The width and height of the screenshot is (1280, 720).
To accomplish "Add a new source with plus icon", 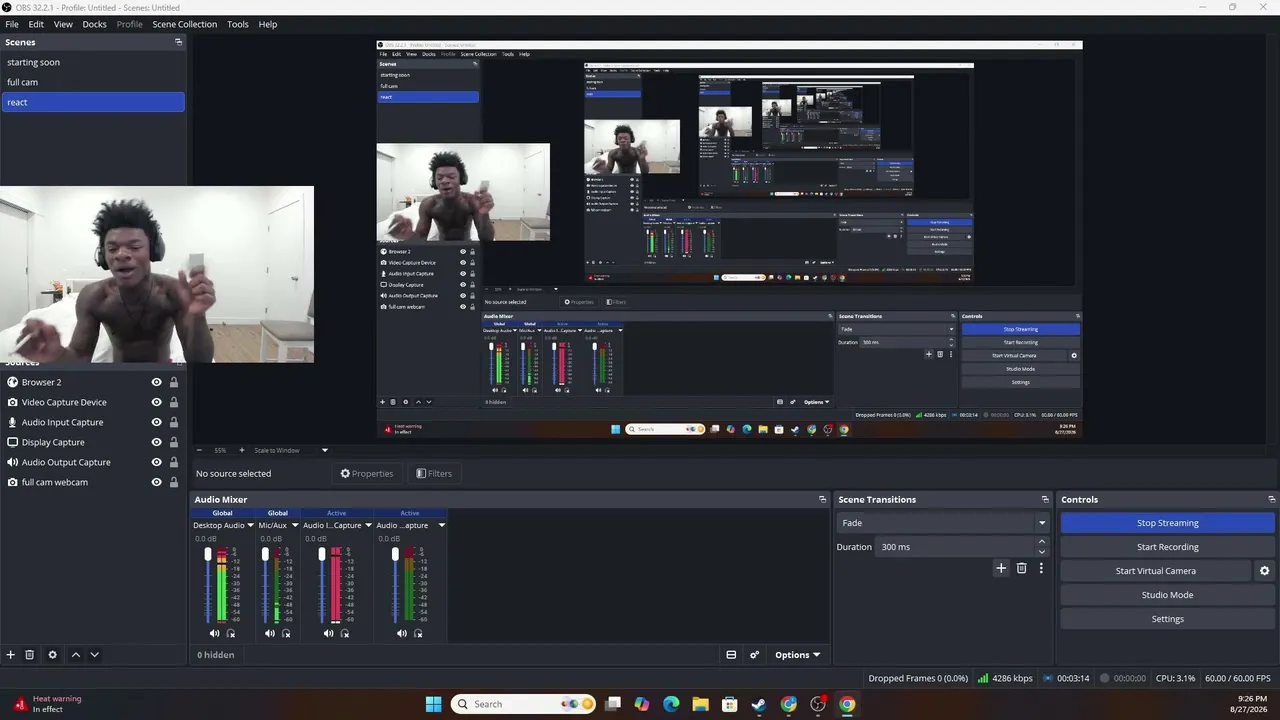I will click(x=11, y=655).
